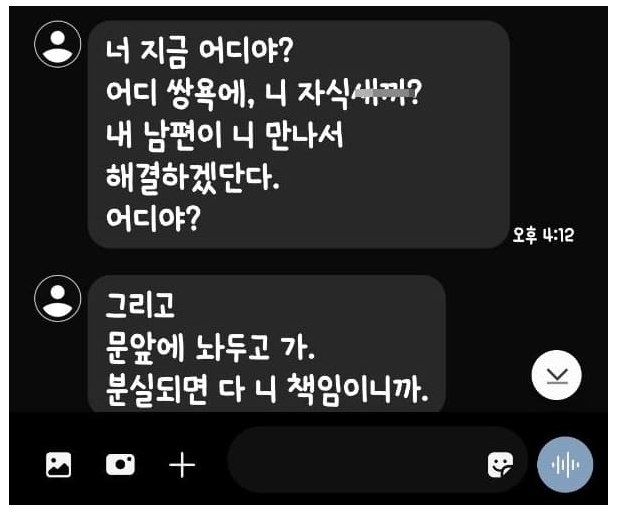The width and height of the screenshot is (620, 514).
Task: Open sender profile avatar on second message
Action: pyautogui.click(x=58, y=298)
